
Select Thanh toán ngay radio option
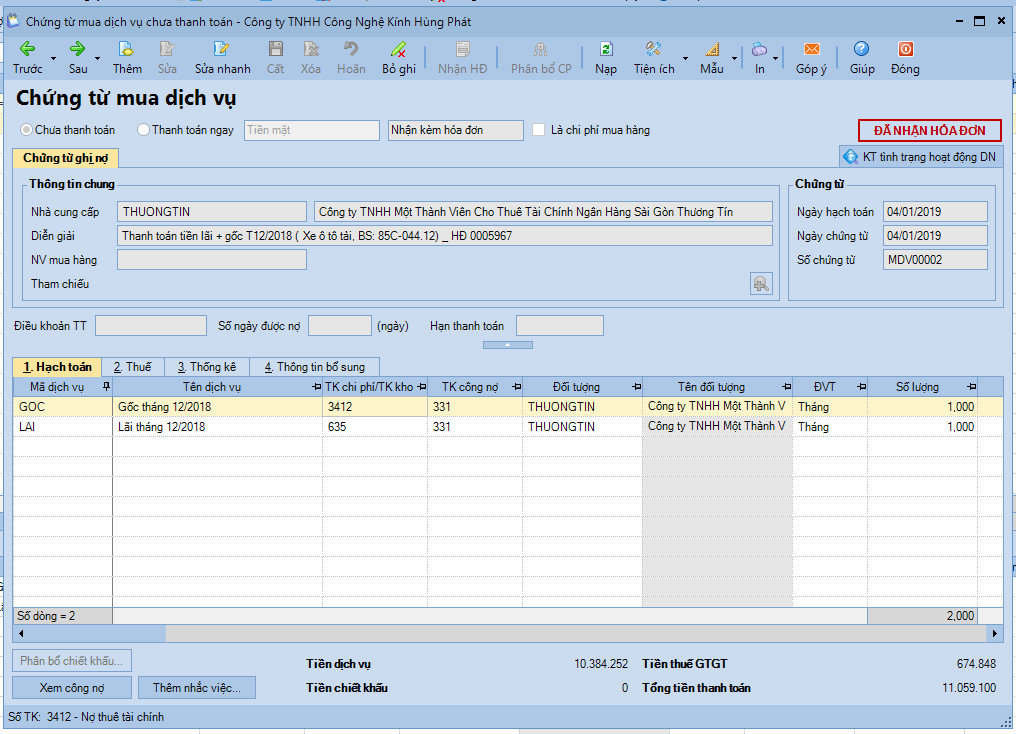coord(143,130)
